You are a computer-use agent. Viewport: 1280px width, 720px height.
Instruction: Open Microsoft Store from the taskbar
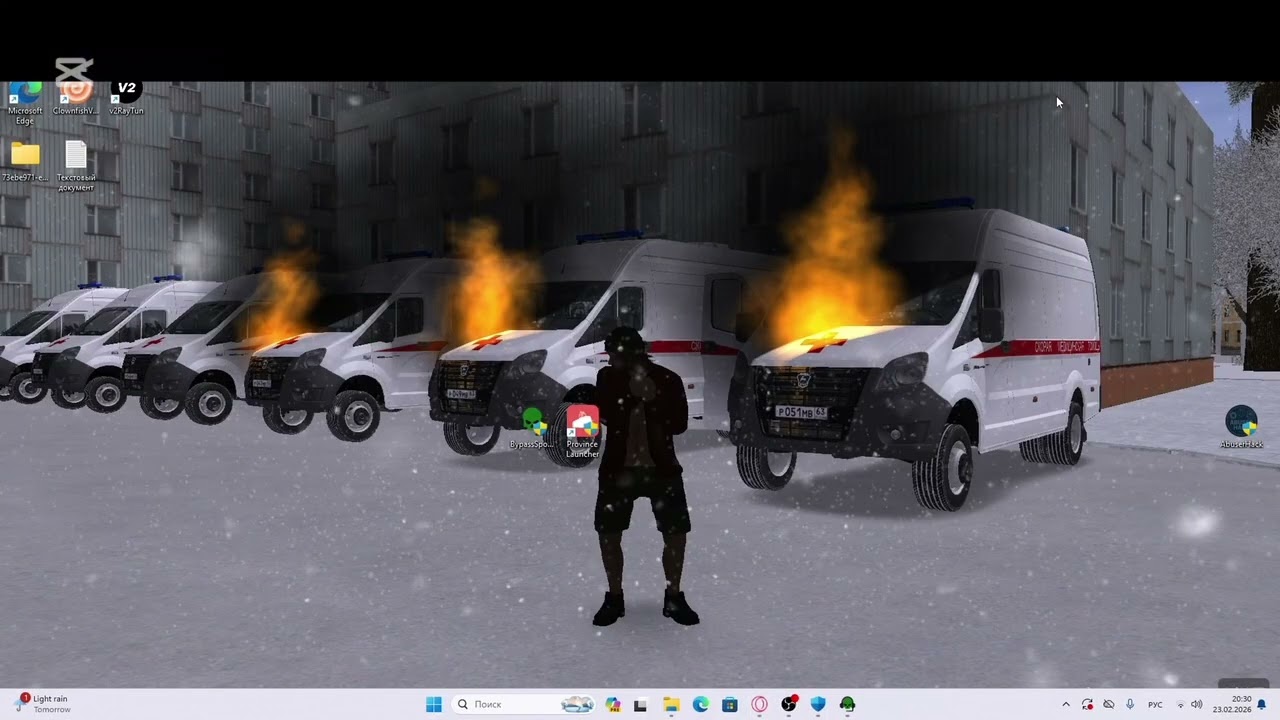coord(730,704)
